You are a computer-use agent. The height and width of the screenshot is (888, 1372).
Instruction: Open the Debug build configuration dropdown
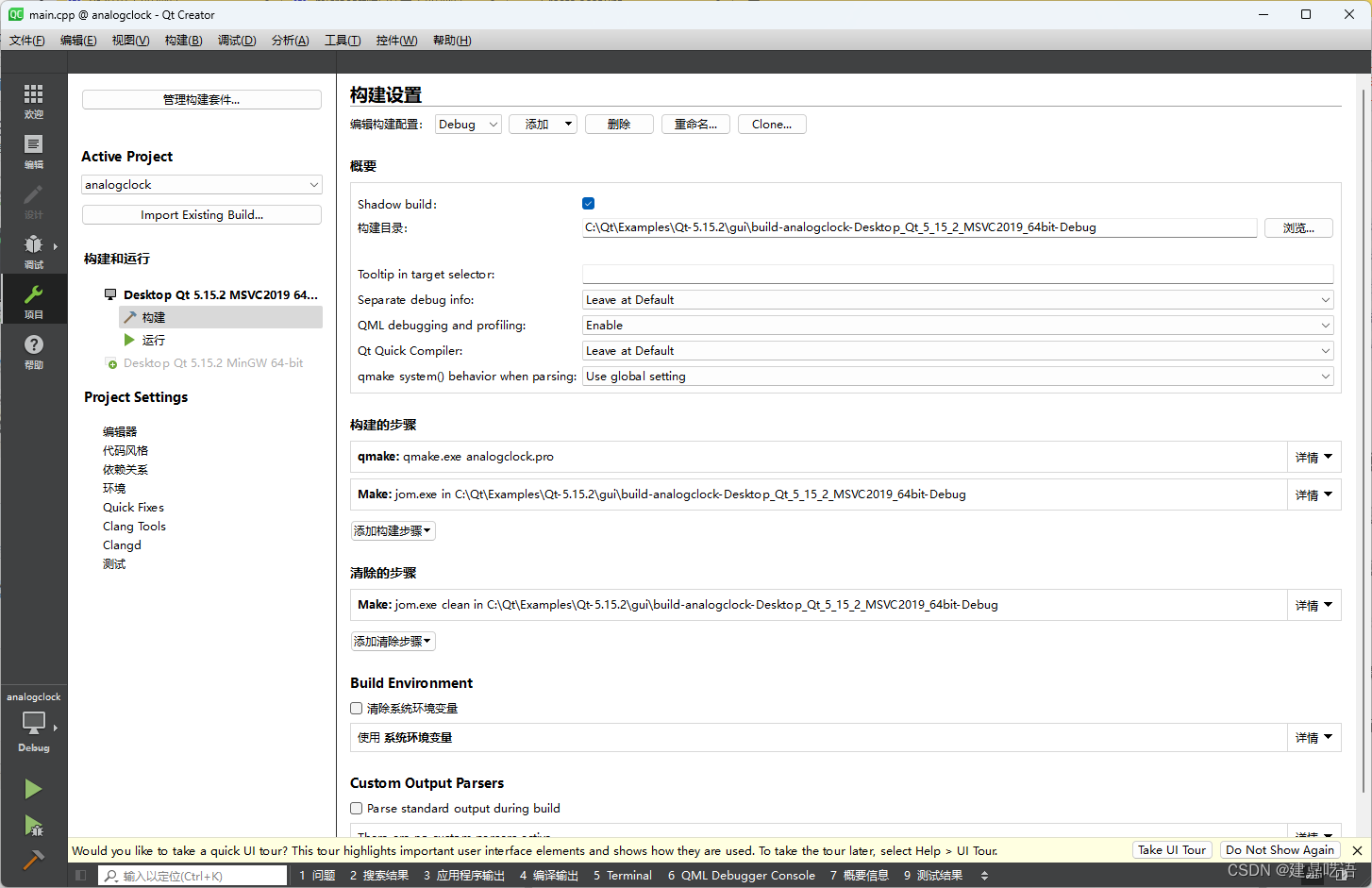tap(468, 125)
